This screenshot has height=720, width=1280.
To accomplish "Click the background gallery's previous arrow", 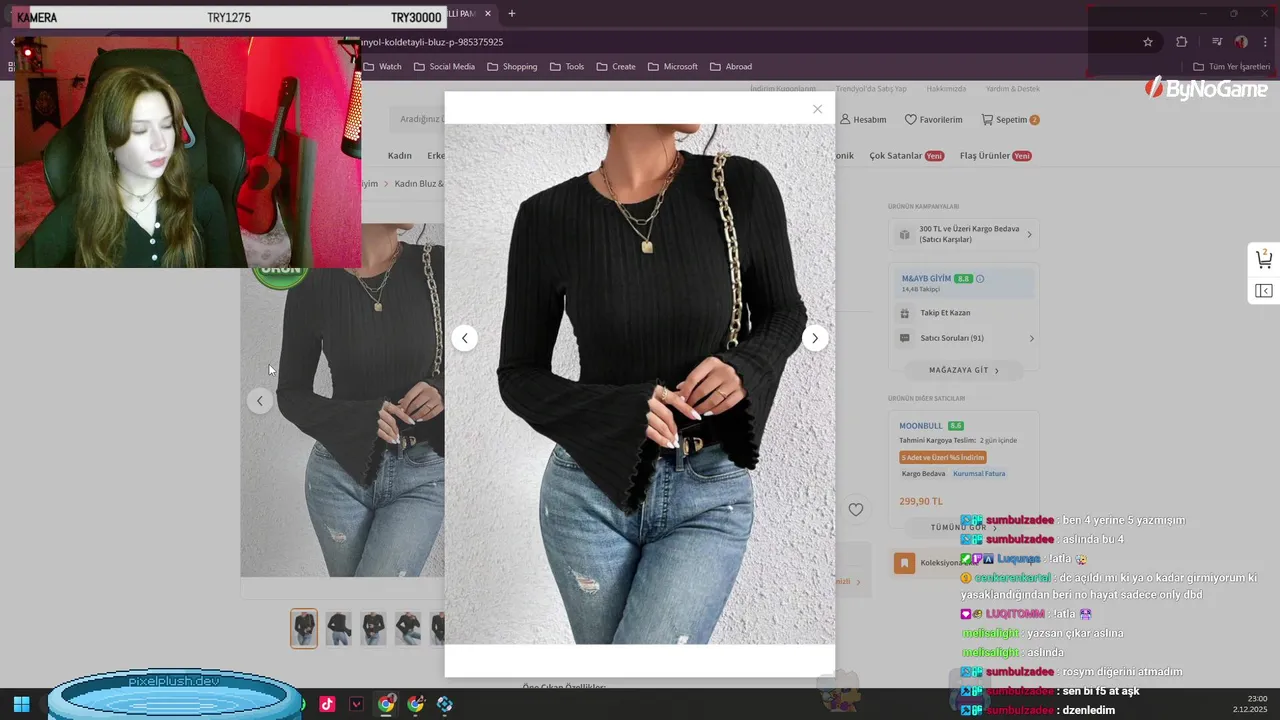I will pos(259,401).
